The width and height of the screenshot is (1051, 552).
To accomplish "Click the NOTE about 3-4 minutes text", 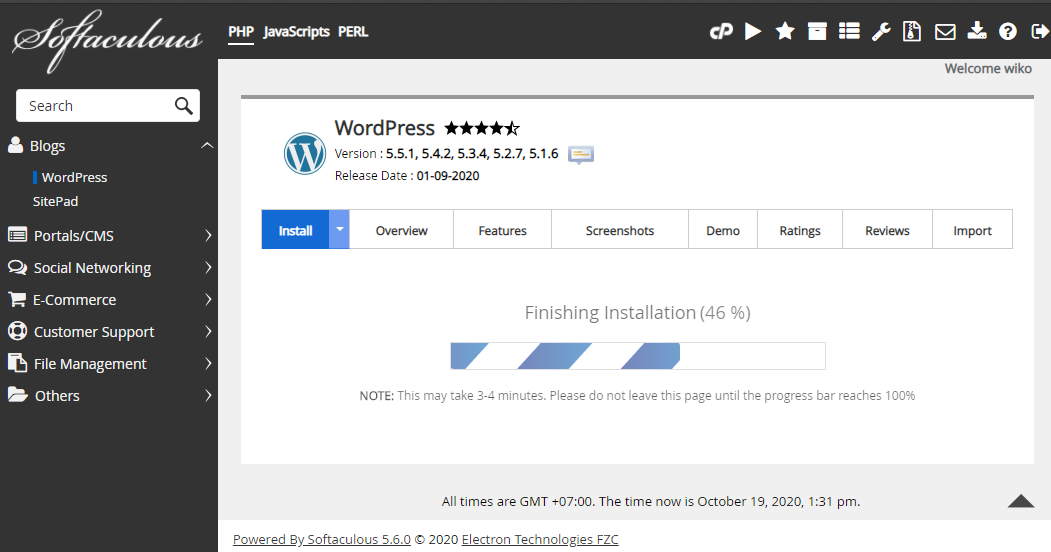I will click(x=637, y=395).
